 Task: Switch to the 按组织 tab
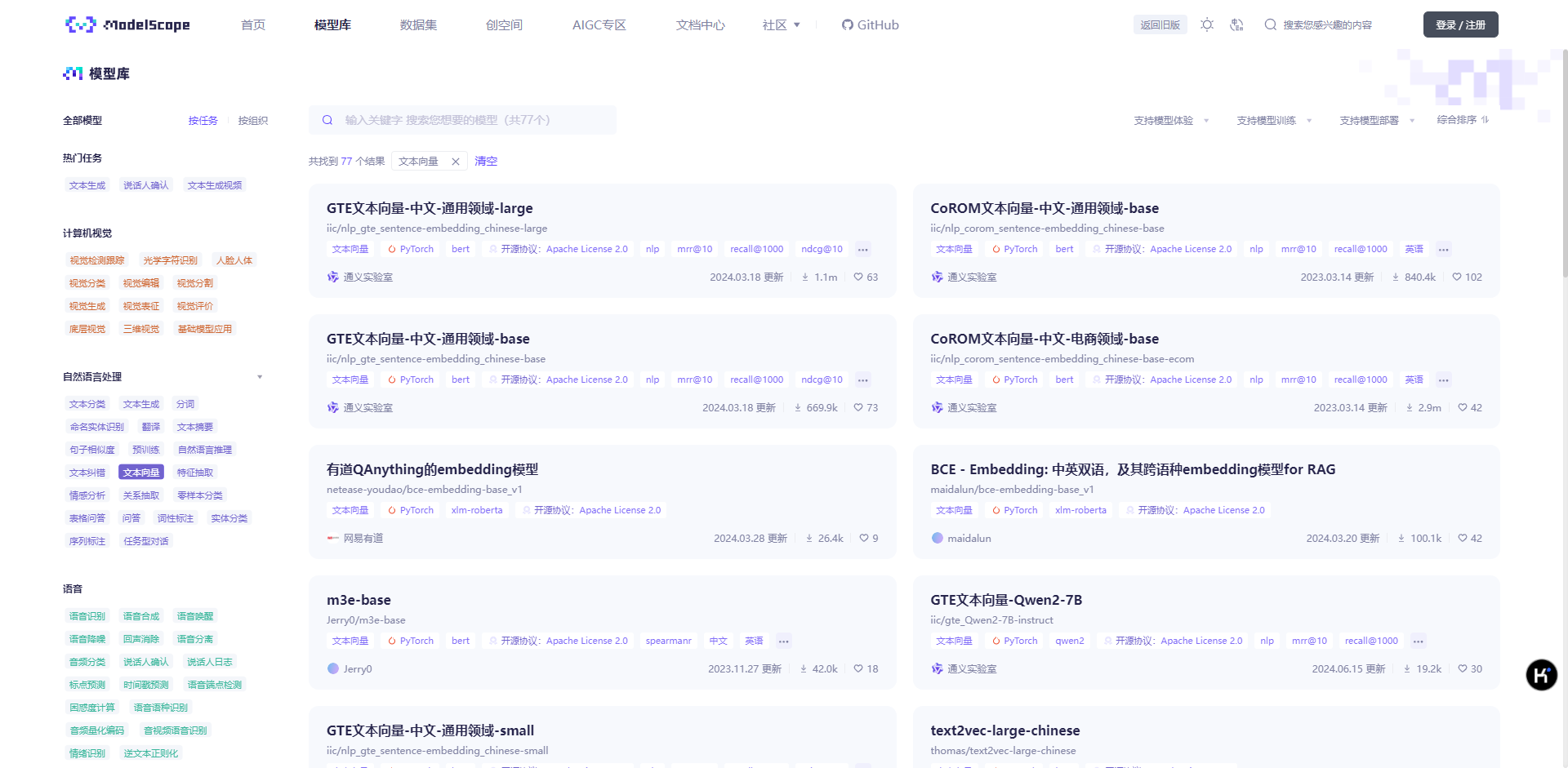coord(253,121)
